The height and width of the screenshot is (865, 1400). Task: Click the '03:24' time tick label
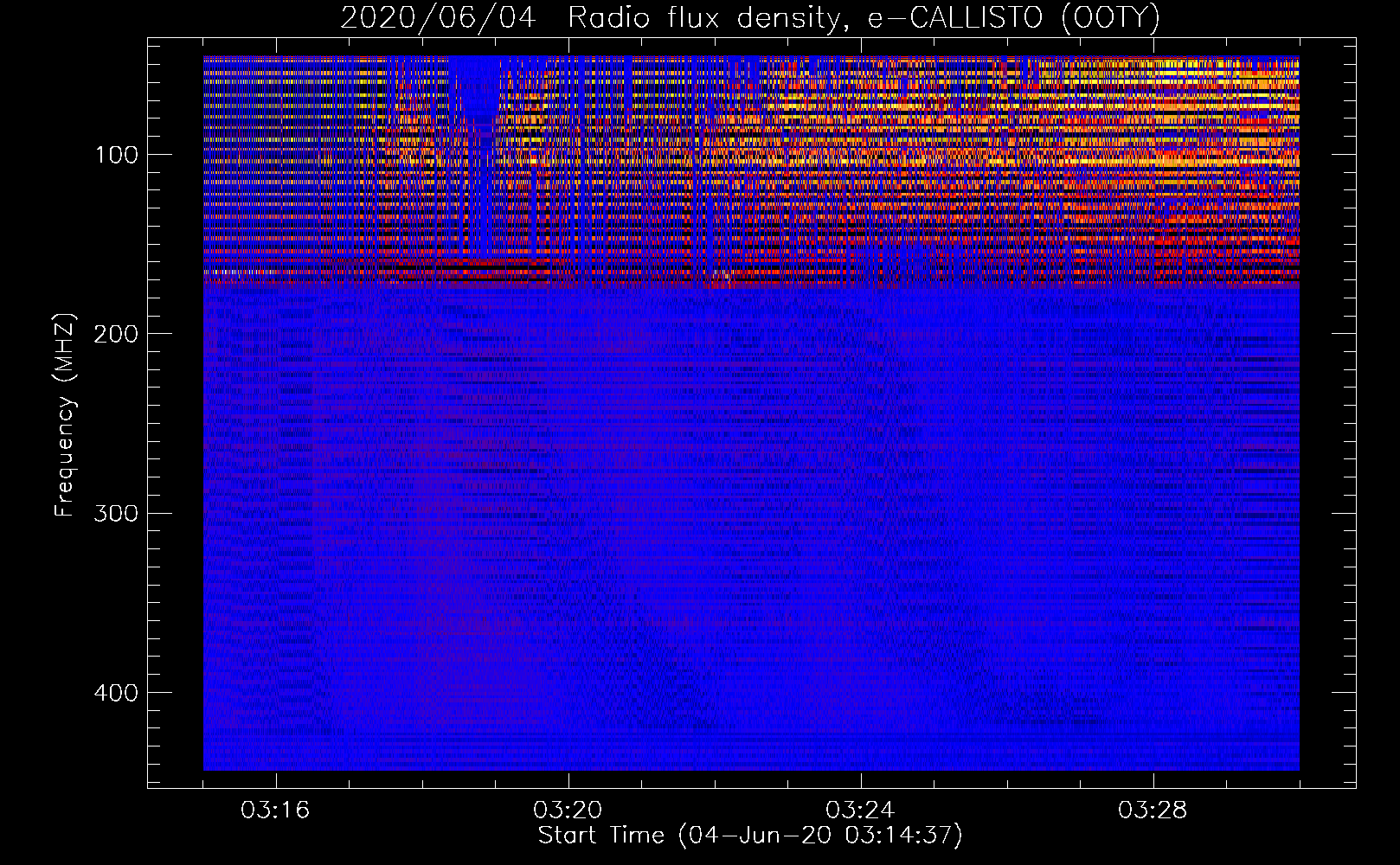coord(860,811)
